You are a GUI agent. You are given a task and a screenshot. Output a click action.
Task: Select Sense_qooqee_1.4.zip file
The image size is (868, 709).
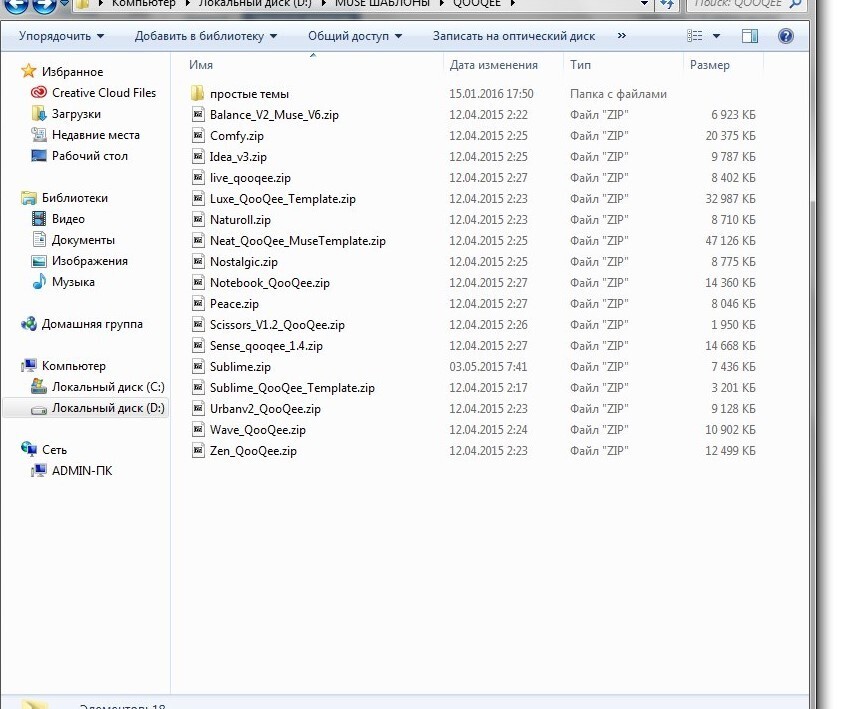click(x=266, y=346)
